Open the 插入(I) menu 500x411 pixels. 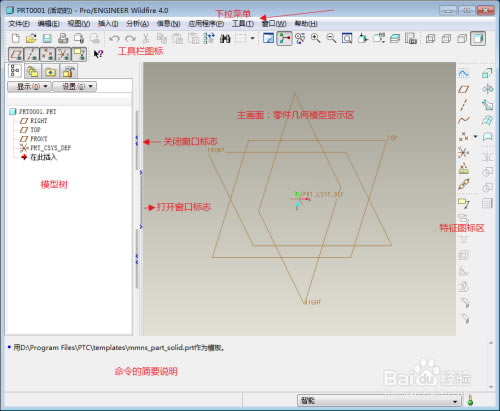pos(108,24)
